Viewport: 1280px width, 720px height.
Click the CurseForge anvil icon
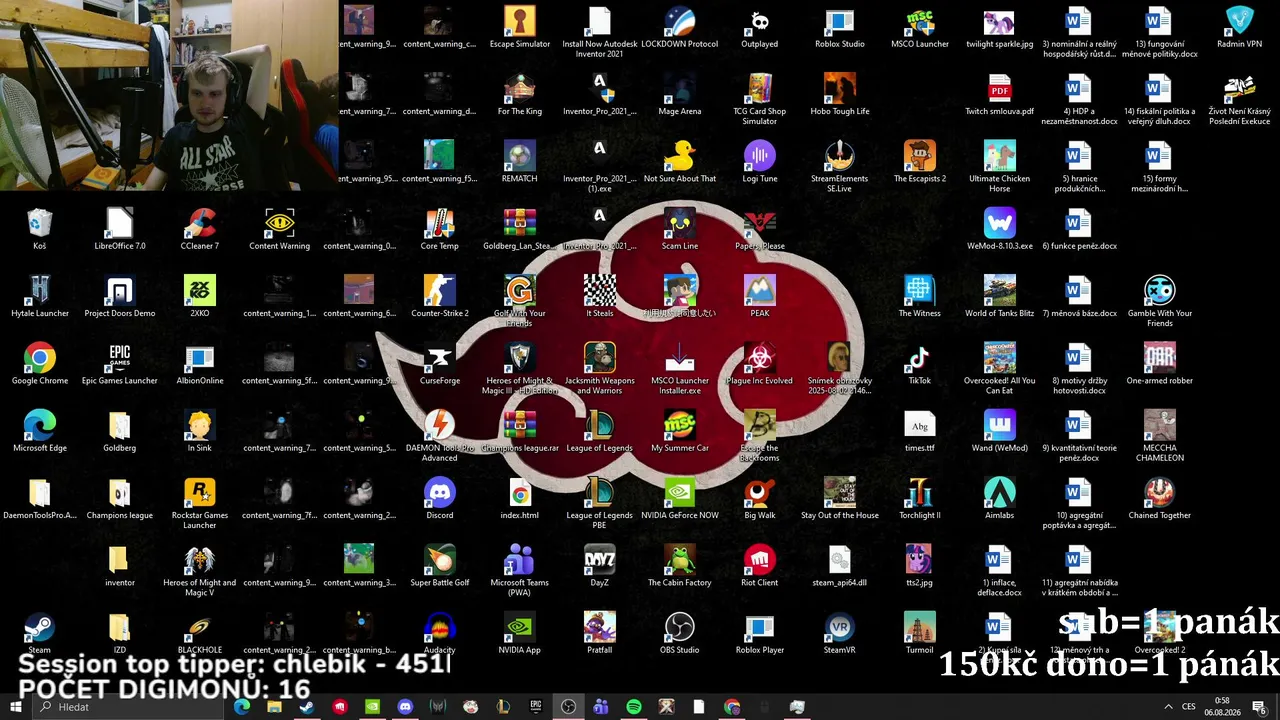click(x=440, y=357)
